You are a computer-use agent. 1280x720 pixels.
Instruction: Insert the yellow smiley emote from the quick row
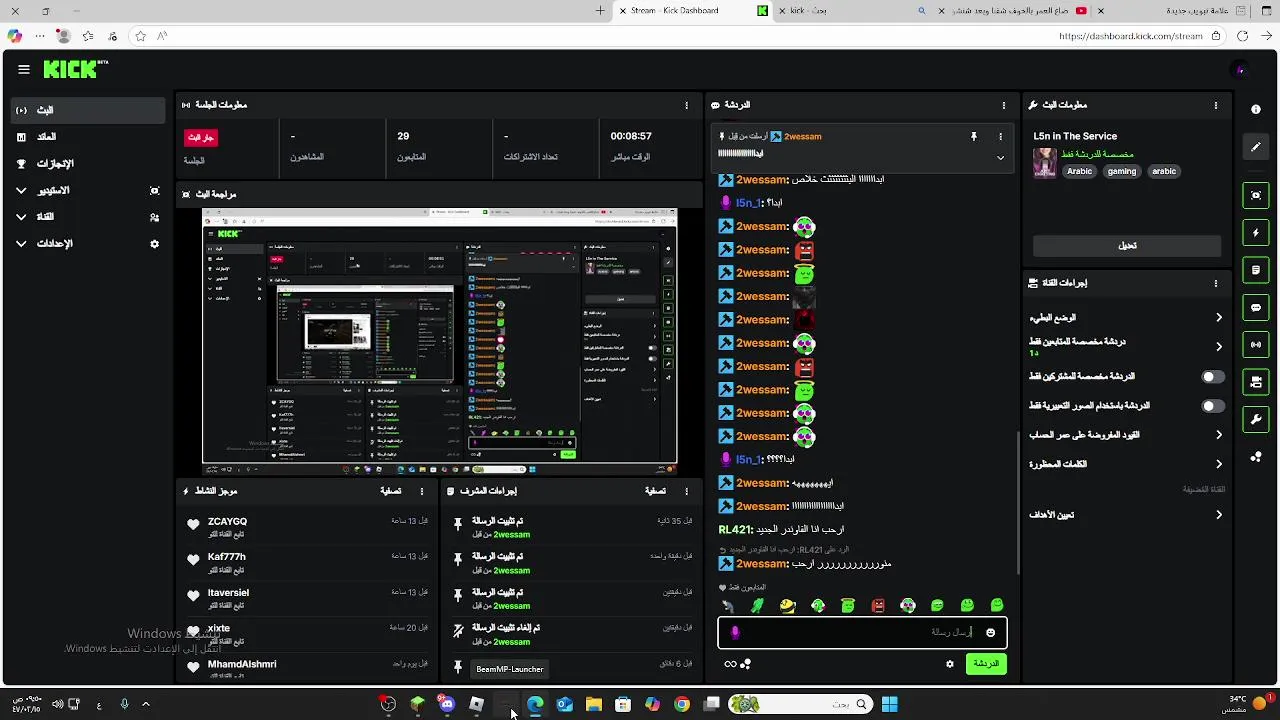tap(788, 605)
